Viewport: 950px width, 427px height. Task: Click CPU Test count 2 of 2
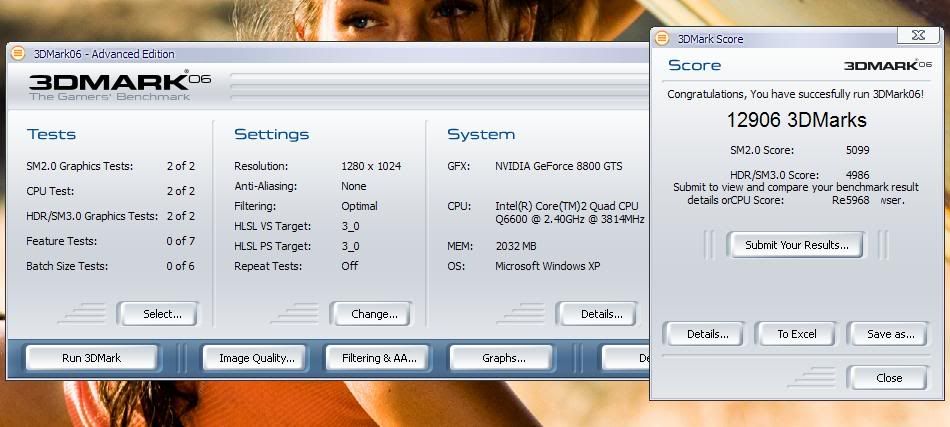181,191
